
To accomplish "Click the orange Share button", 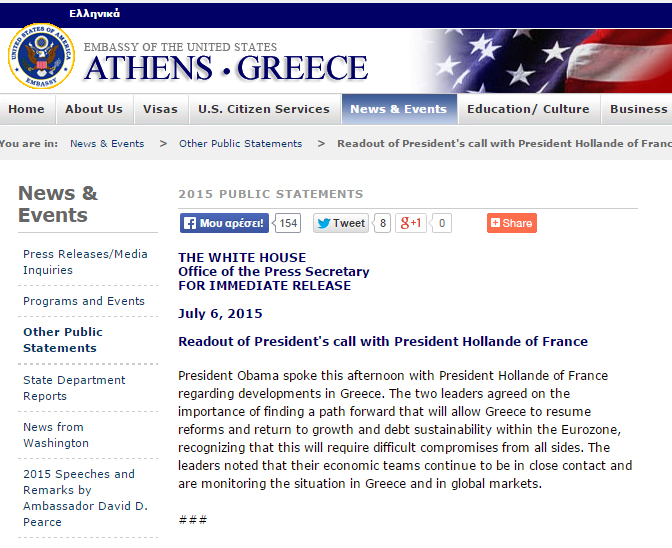I will pyautogui.click(x=511, y=223).
